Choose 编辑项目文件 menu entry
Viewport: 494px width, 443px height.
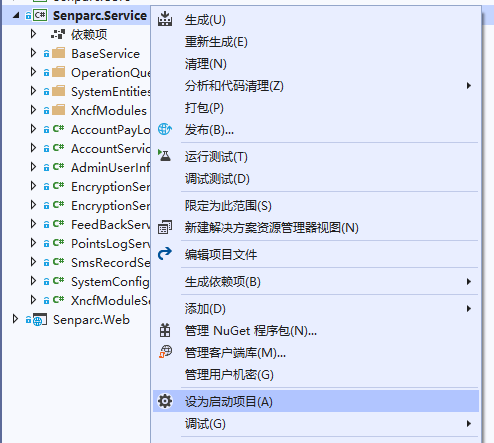coord(316,255)
